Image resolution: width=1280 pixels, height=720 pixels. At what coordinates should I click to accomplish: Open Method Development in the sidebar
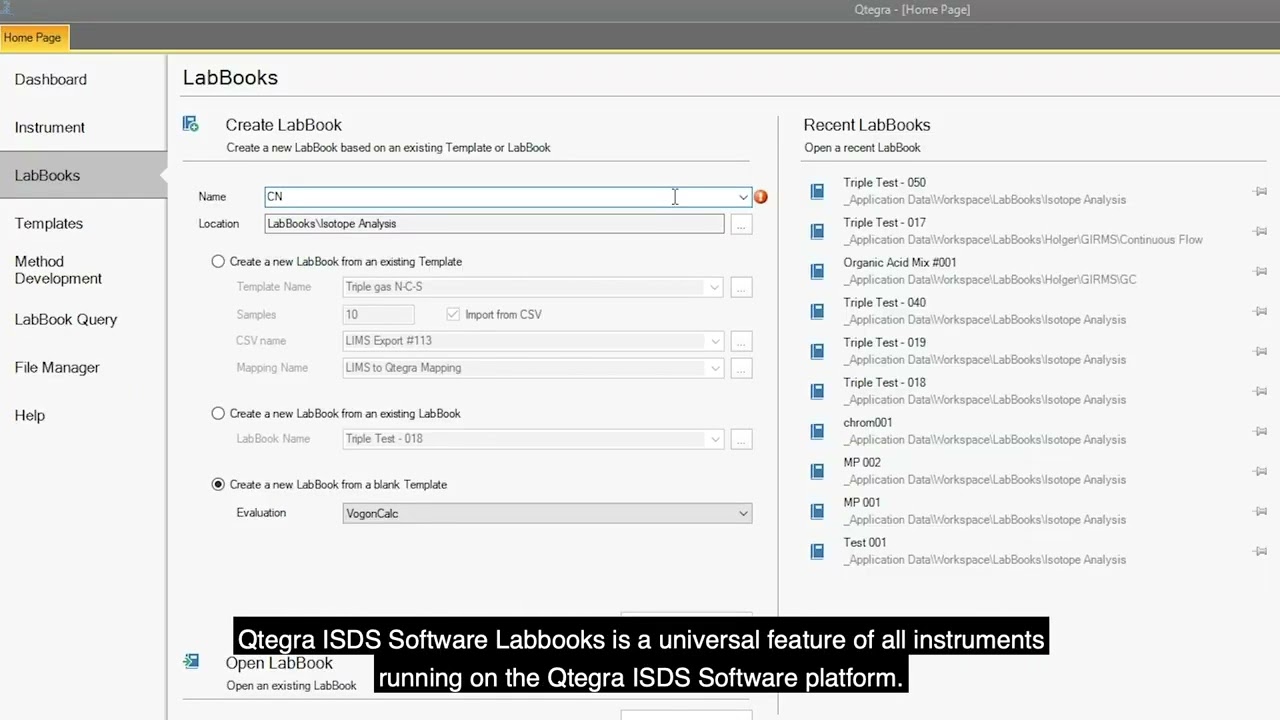point(58,270)
